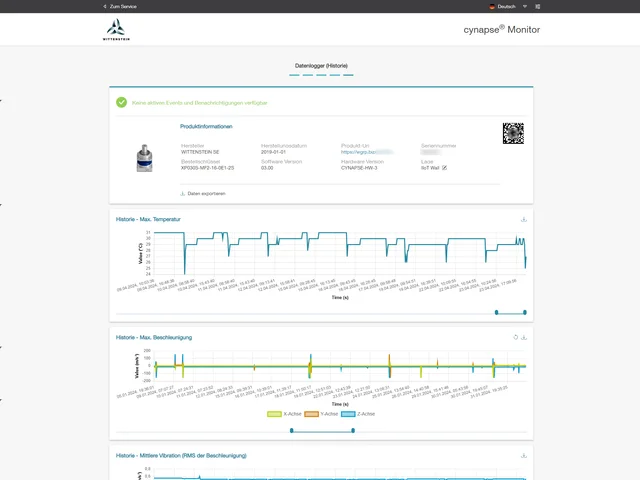Click Daten exportieren link
The image size is (640, 480).
point(203,193)
